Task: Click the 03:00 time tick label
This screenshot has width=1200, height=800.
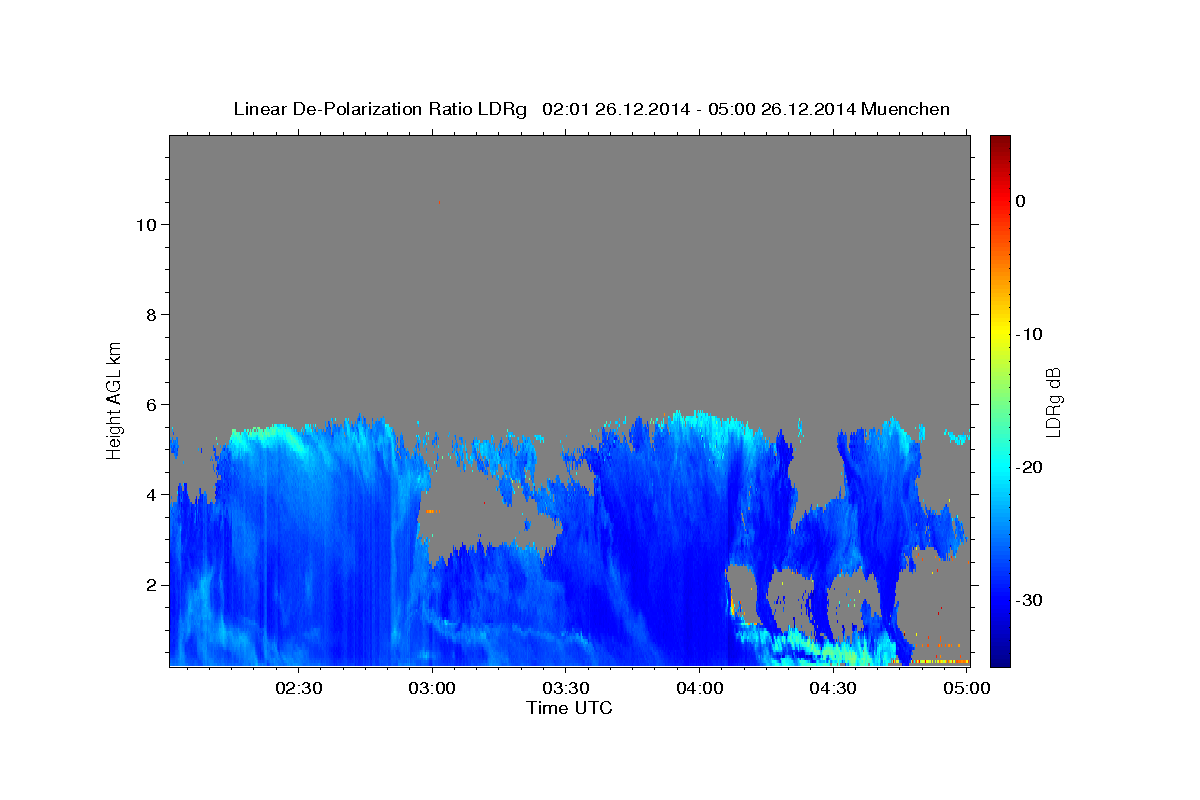Action: pos(432,688)
